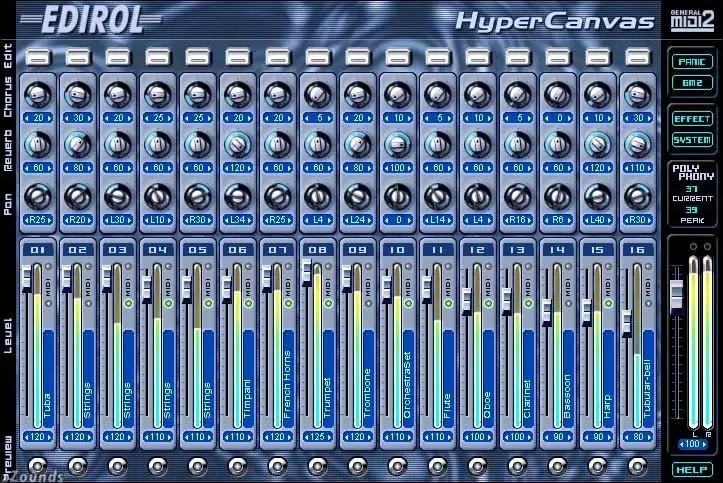Toggle the part 10 number button
Image resolution: width=723 pixels, height=483 pixels.
[x=397, y=250]
